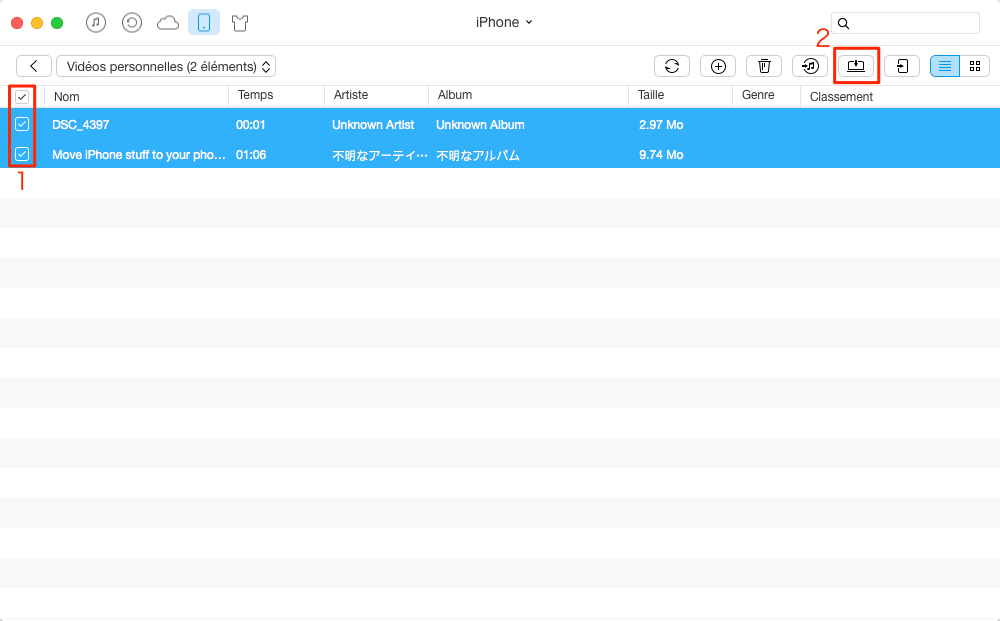Click the 01:06 duration cell
The image size is (1000, 621).
coord(251,155)
